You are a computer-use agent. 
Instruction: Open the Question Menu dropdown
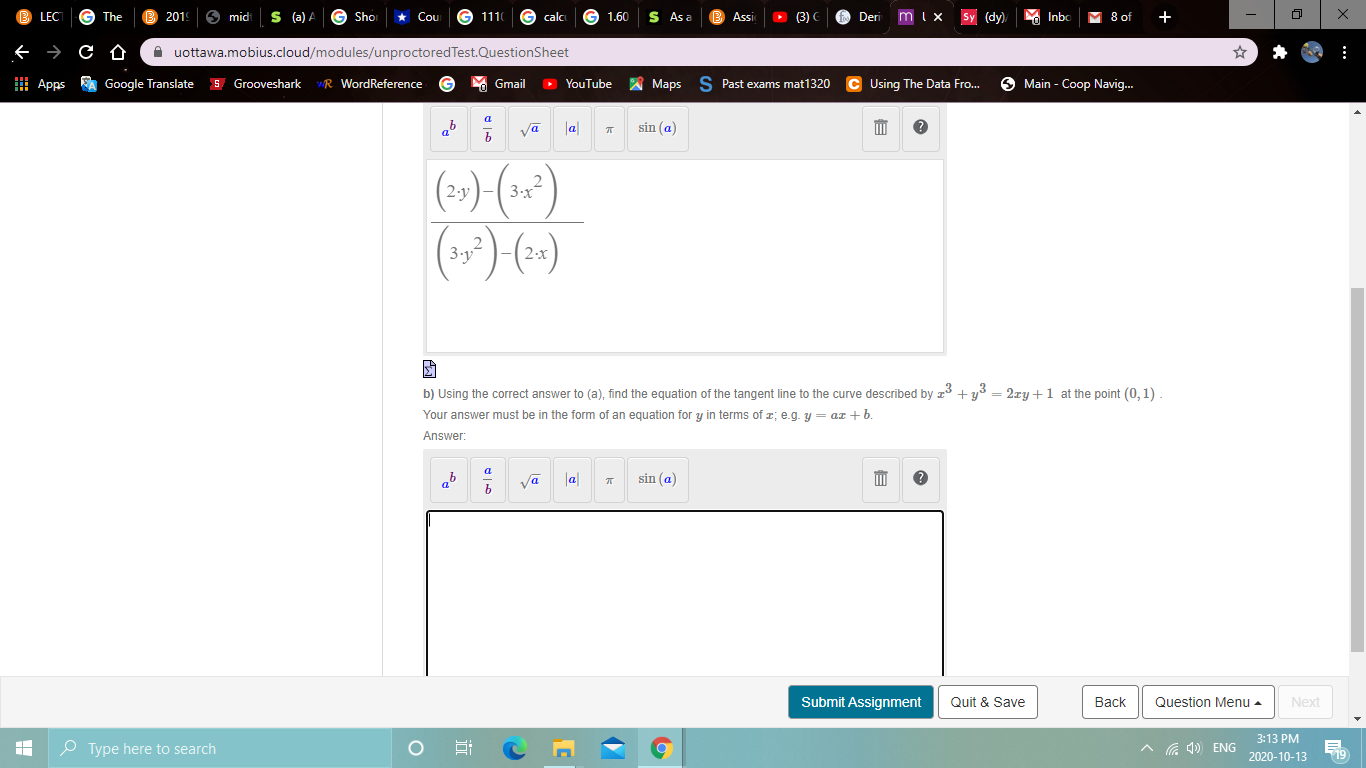1208,701
